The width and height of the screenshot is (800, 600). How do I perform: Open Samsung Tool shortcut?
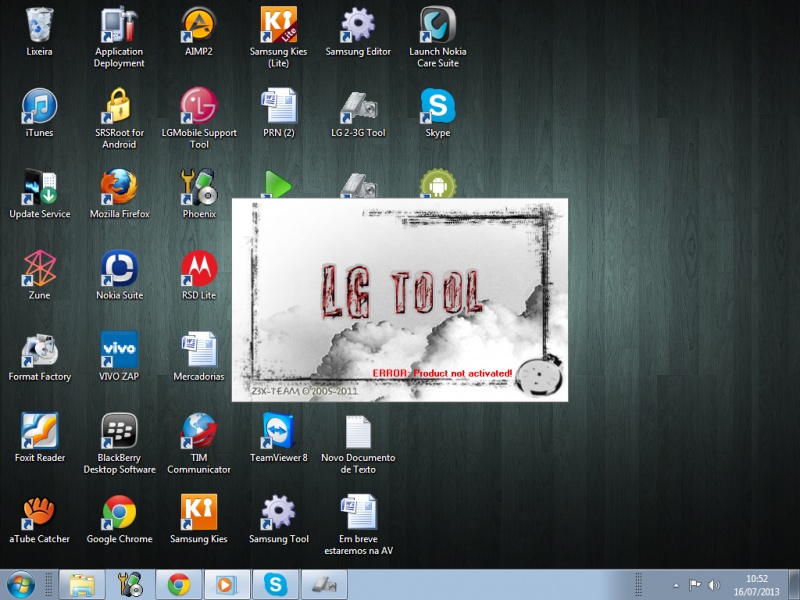(278, 518)
